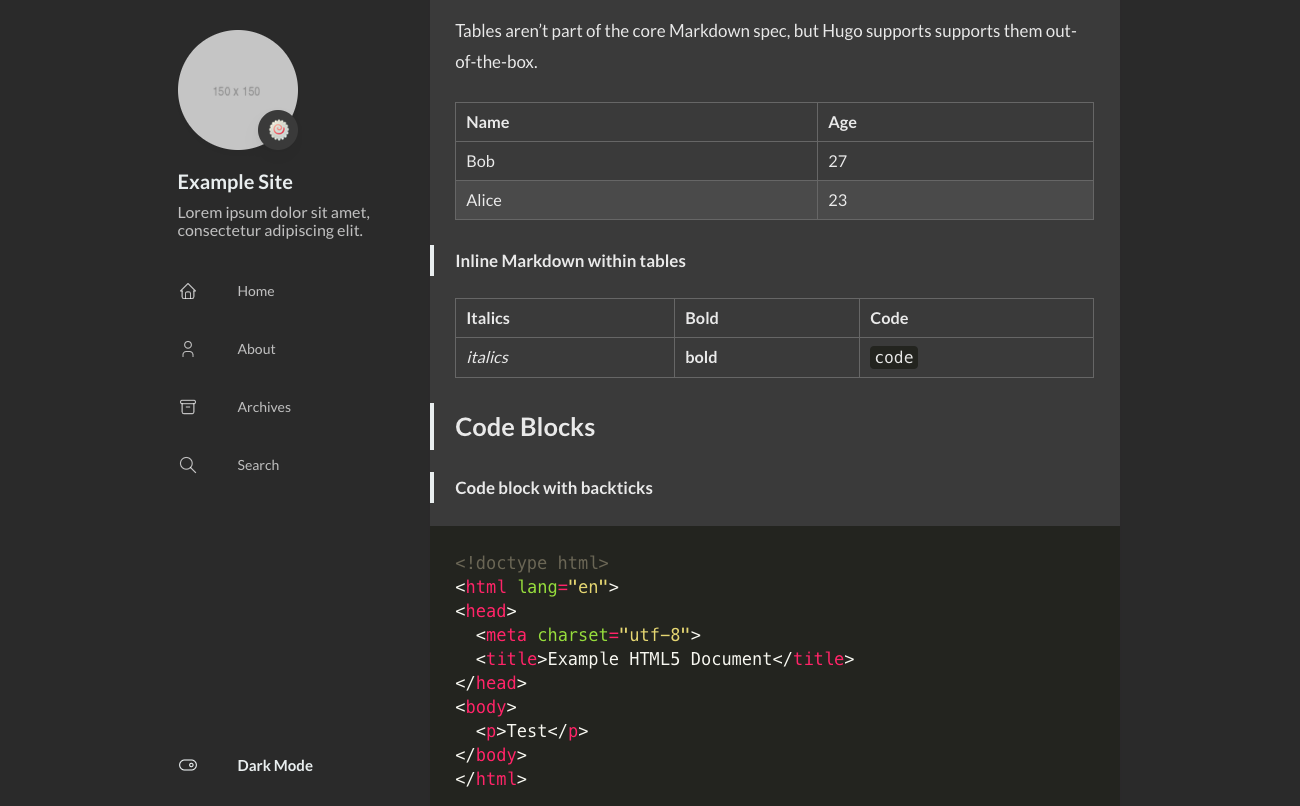Click the '<p>Test</p>' code line
The image size is (1300, 806).
click(532, 731)
